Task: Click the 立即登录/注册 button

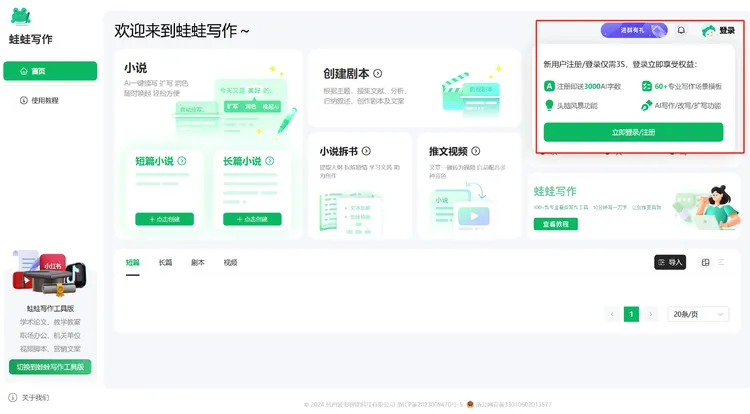Action: pos(632,132)
